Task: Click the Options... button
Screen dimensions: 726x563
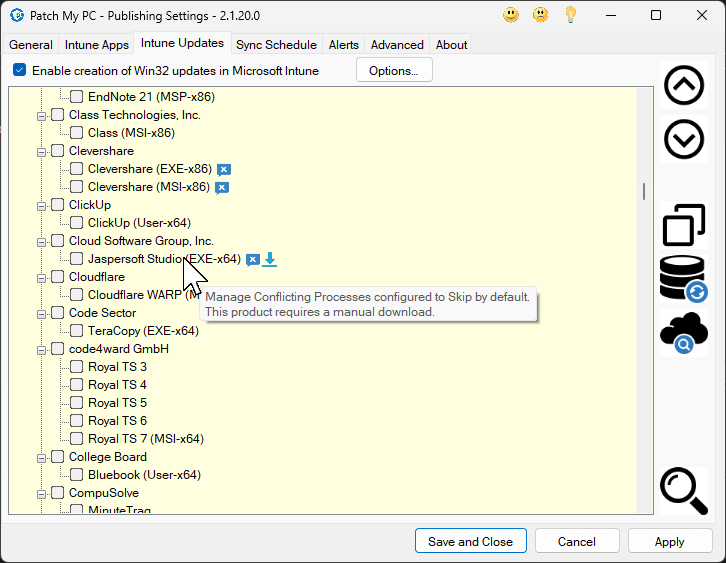Action: click(394, 70)
